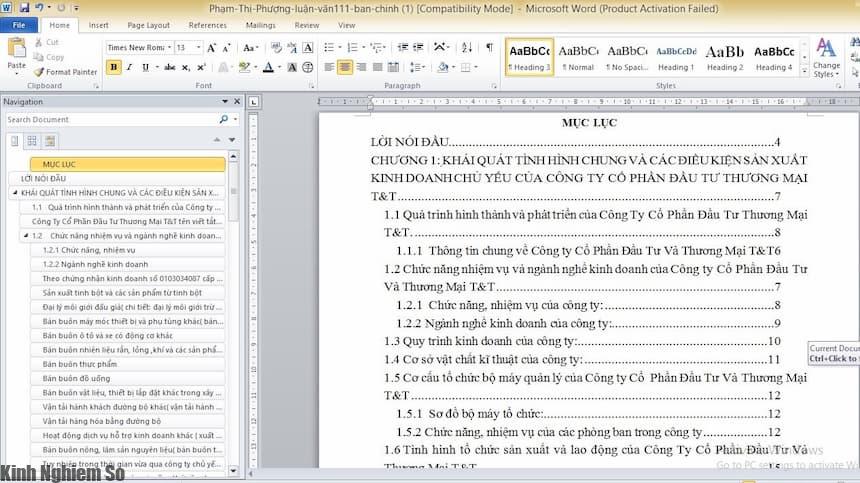Align text right
Image resolution: width=860 pixels, height=483 pixels.
361,67
